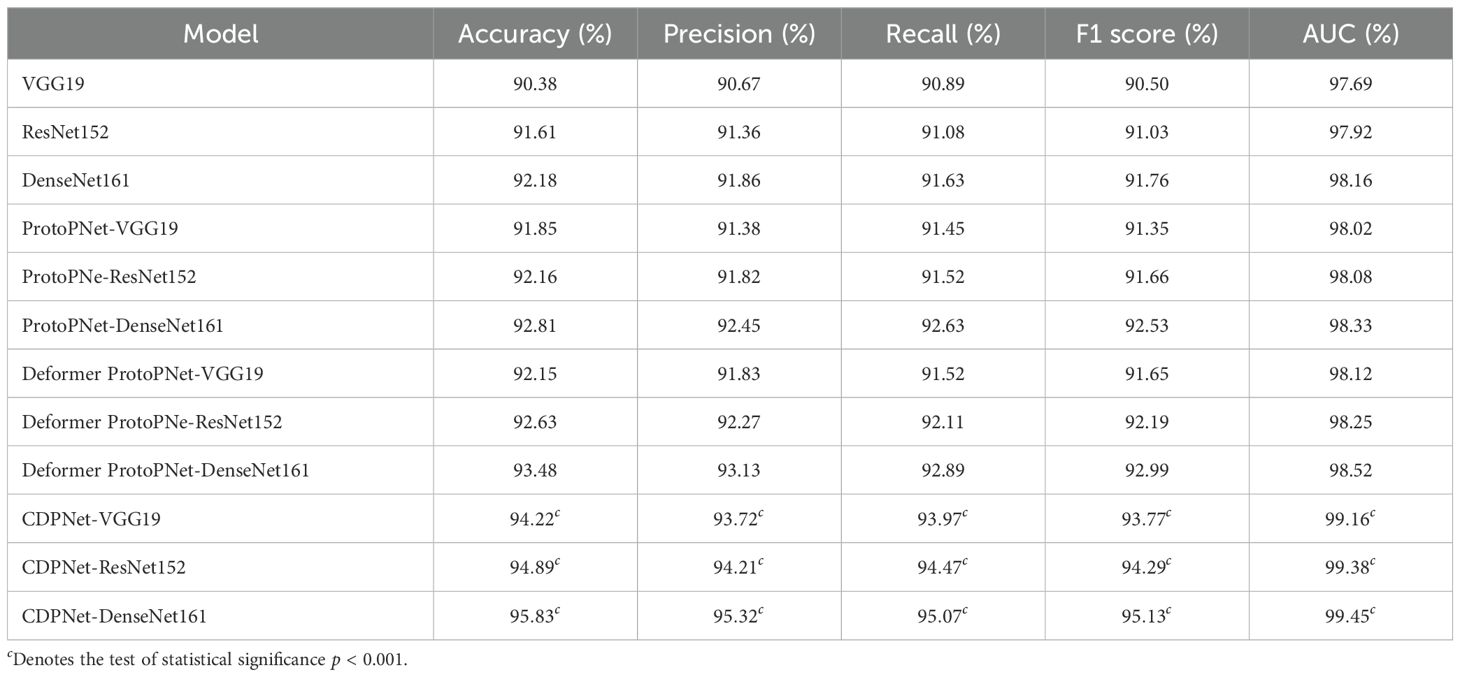
Task: Click the ResNet152 model name cell
Action: [x=65, y=132]
